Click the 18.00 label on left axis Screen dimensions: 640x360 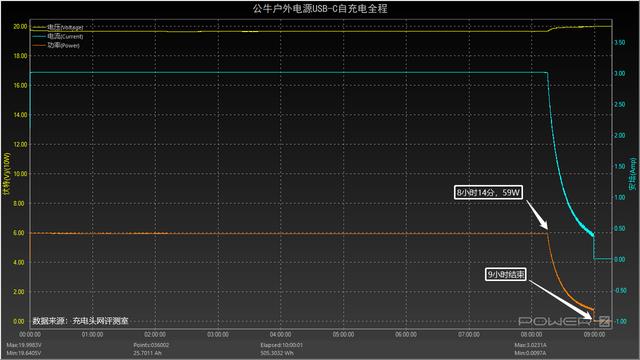coord(20,56)
